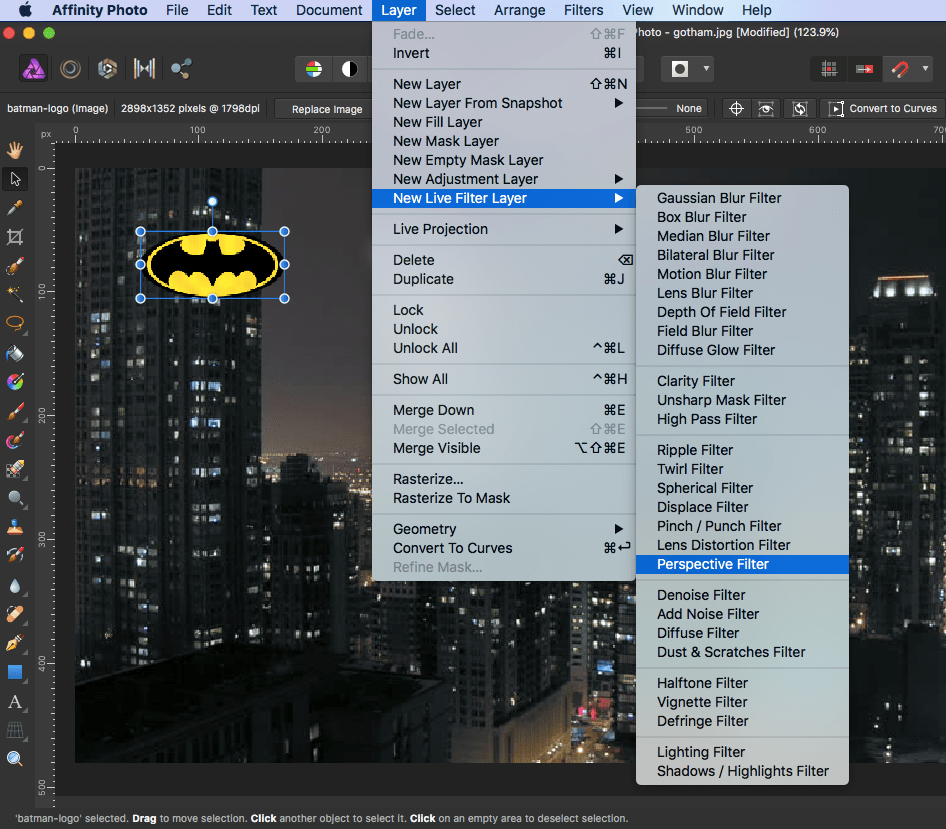Click the Convert to Curves button
The height and width of the screenshot is (829, 946).
pos(883,108)
